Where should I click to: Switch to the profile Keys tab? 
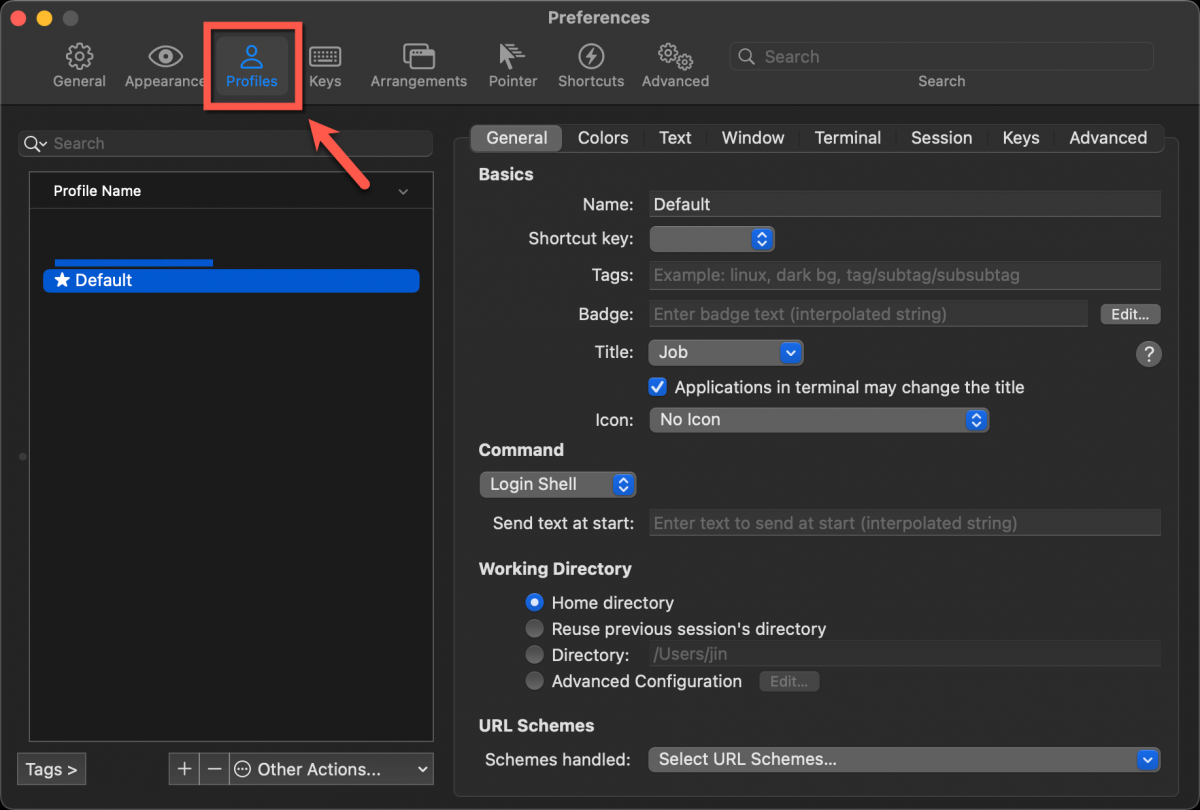pos(1021,138)
